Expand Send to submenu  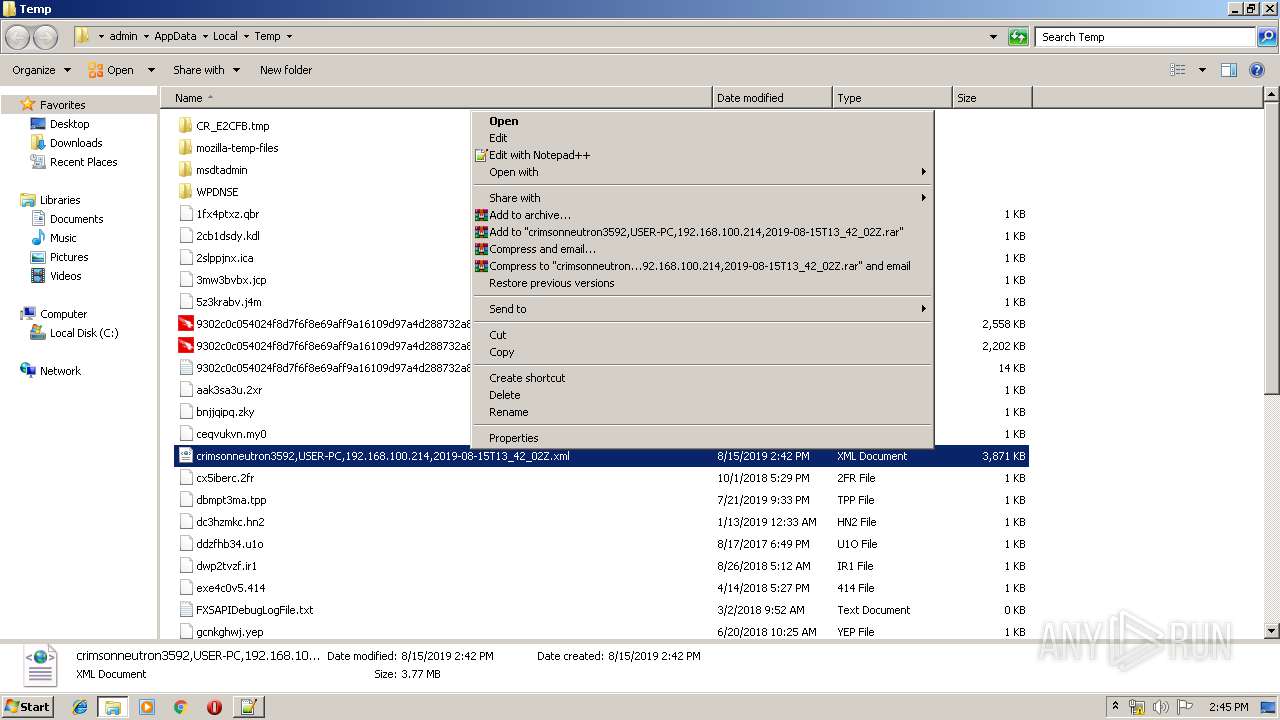tap(702, 309)
